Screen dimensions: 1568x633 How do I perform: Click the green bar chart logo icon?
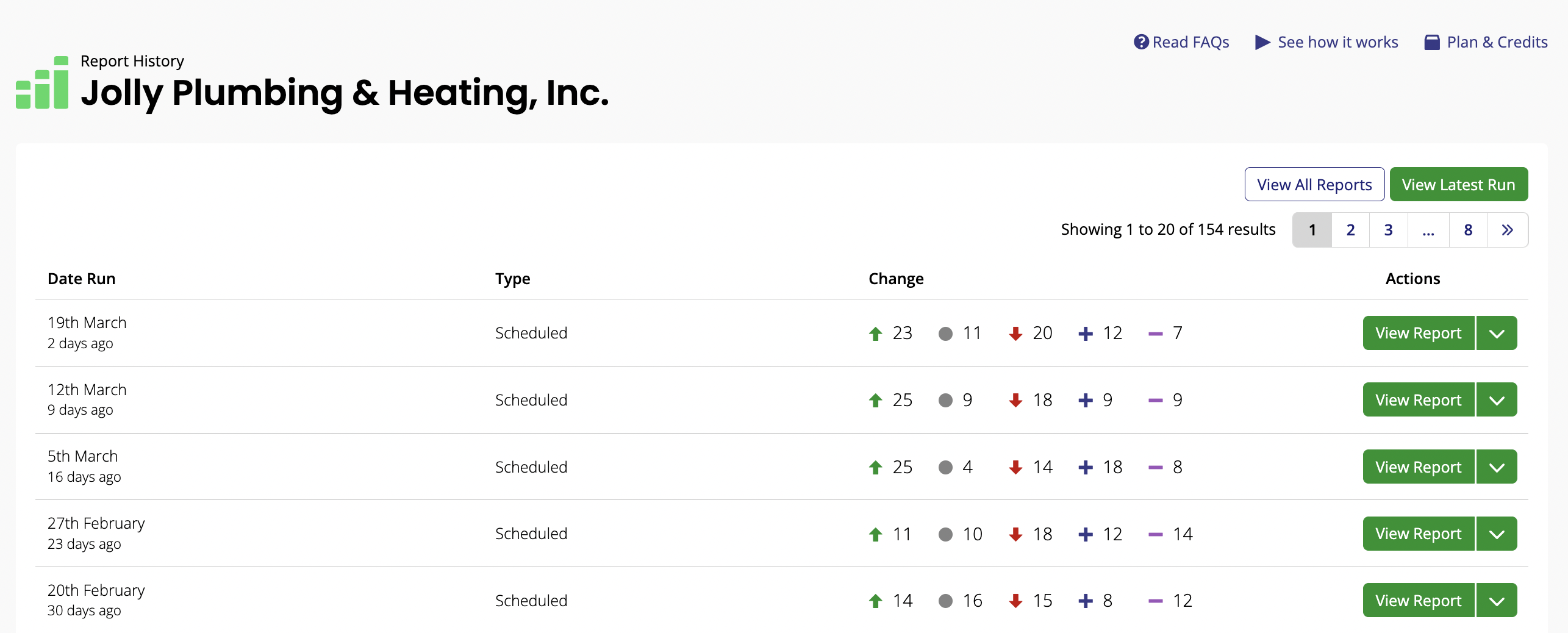(x=42, y=83)
